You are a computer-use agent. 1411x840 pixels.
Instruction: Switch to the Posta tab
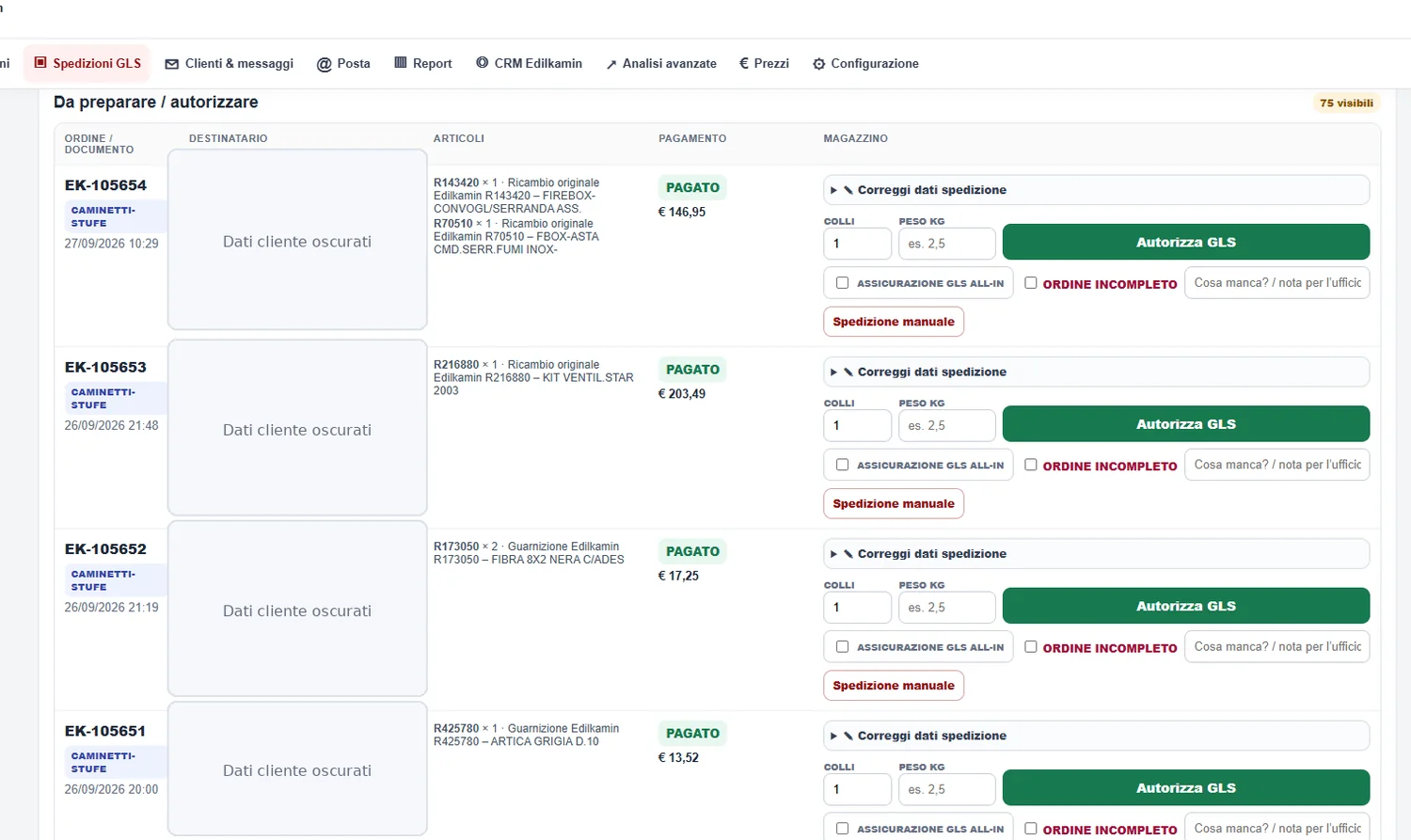343,64
